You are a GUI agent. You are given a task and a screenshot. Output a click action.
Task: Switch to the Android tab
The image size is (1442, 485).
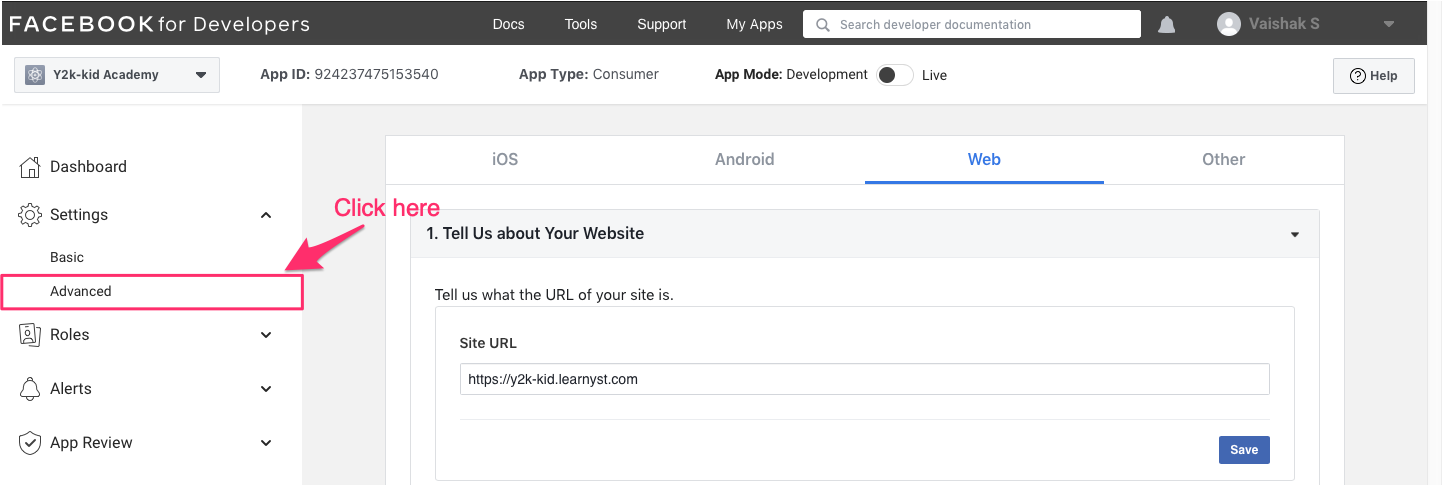coord(745,159)
